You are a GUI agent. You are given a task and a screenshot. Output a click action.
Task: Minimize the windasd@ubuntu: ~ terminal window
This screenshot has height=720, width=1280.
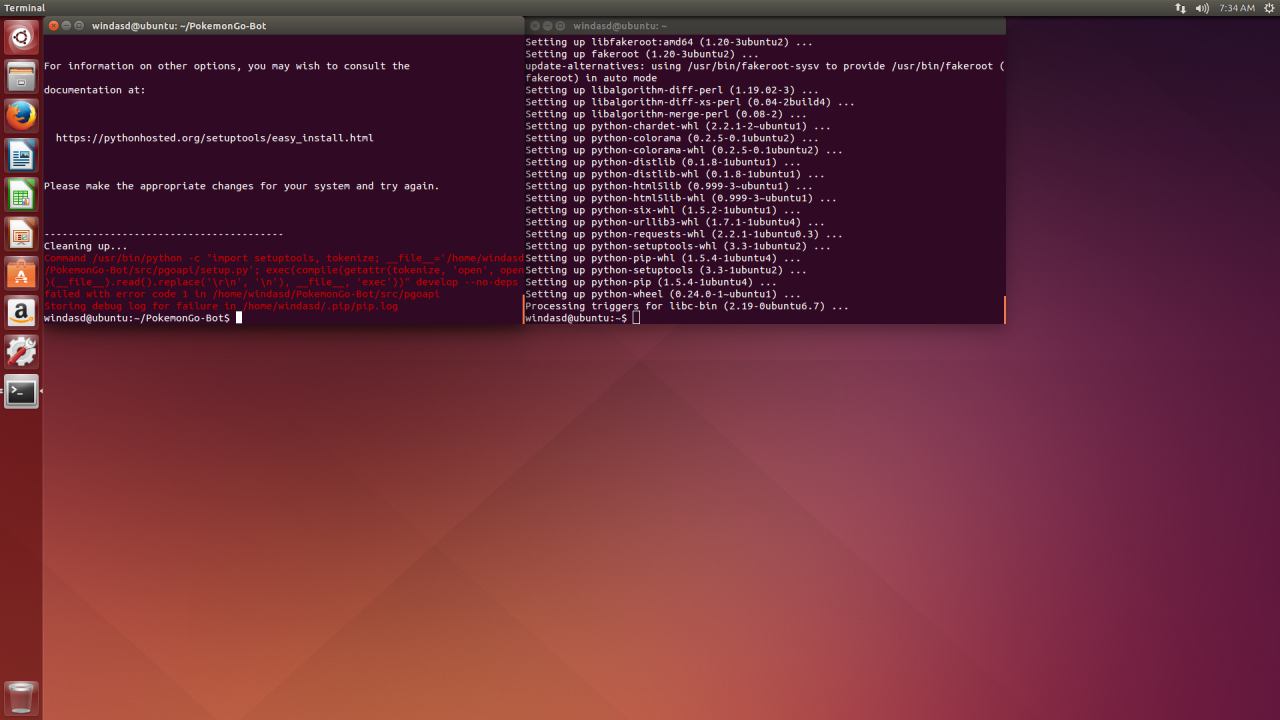click(549, 26)
